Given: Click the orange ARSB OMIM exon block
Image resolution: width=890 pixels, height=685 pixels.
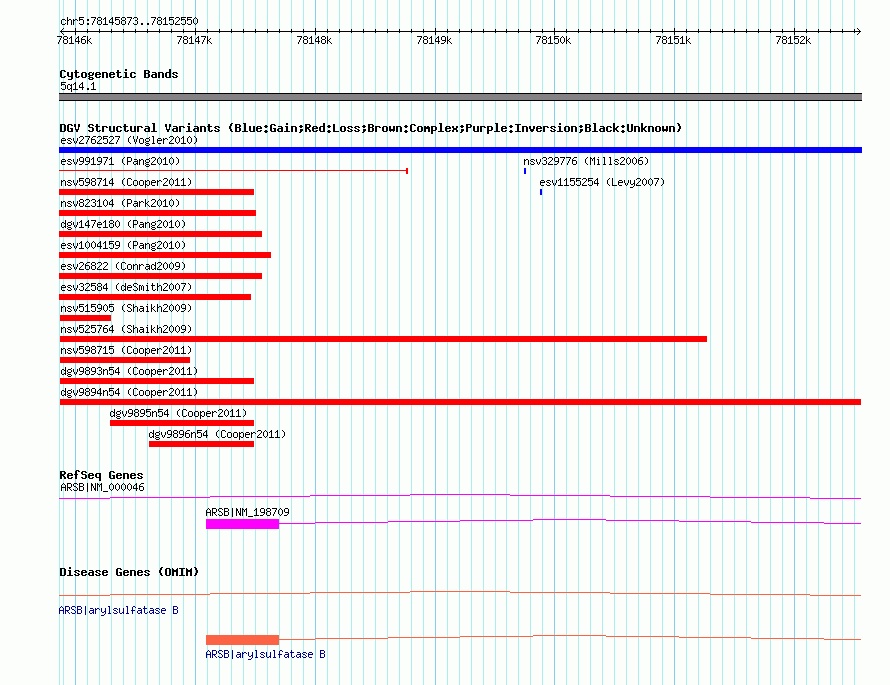Looking at the screenshot, I should pyautogui.click(x=242, y=640).
